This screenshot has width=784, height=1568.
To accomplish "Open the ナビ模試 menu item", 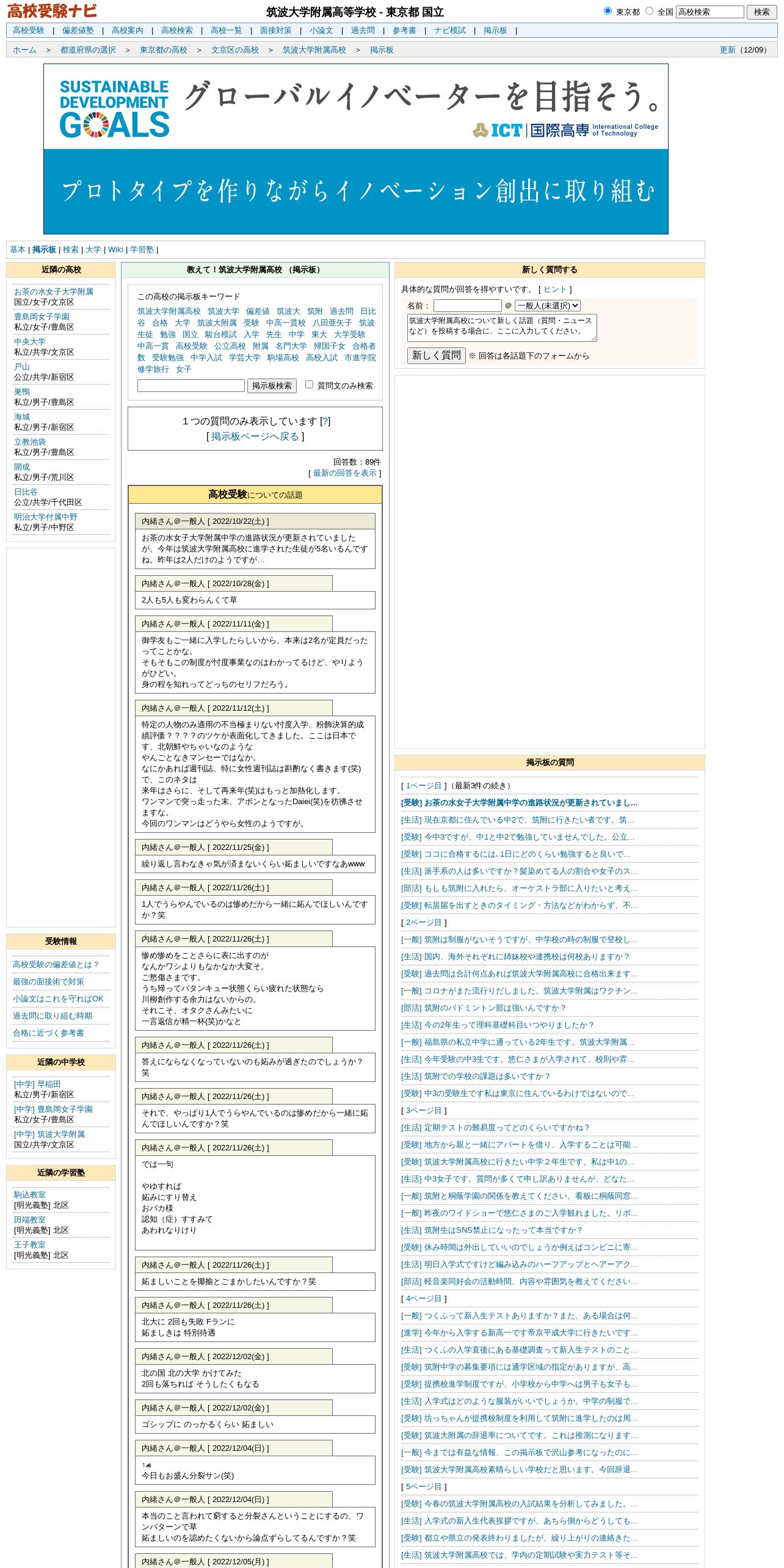I will (450, 31).
